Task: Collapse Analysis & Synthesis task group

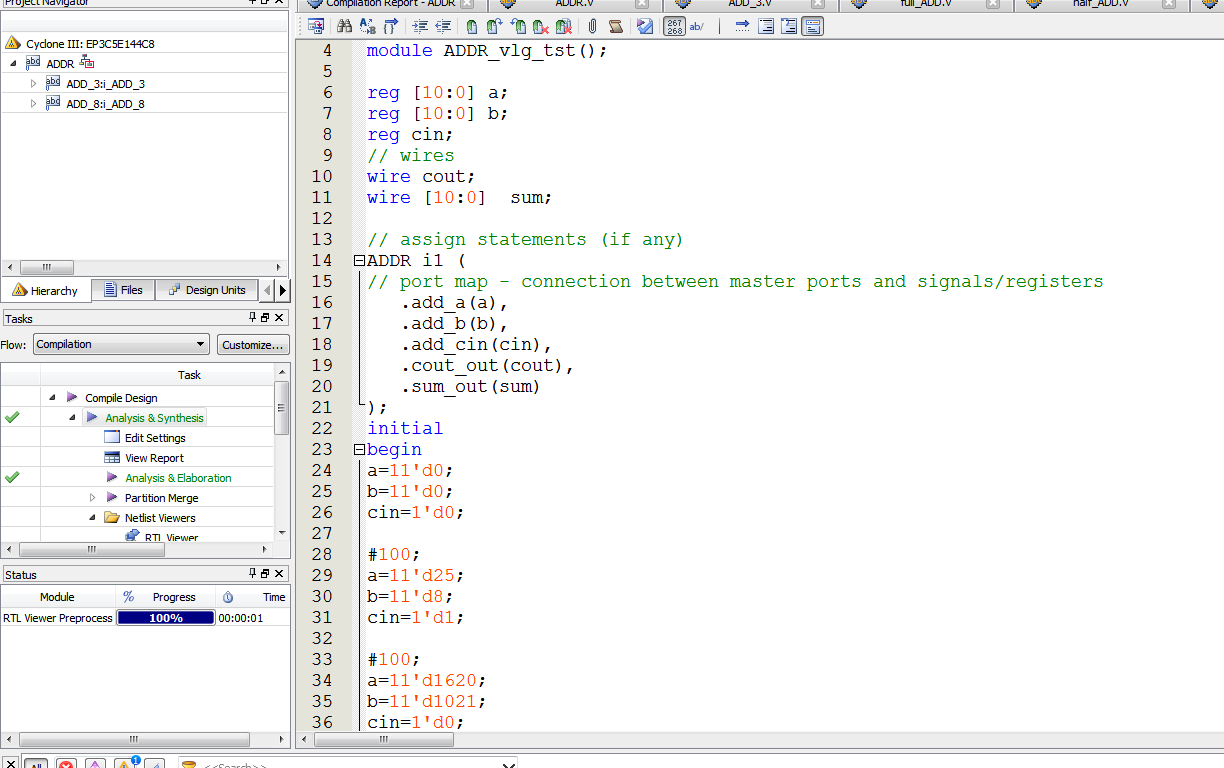Action: tap(72, 418)
